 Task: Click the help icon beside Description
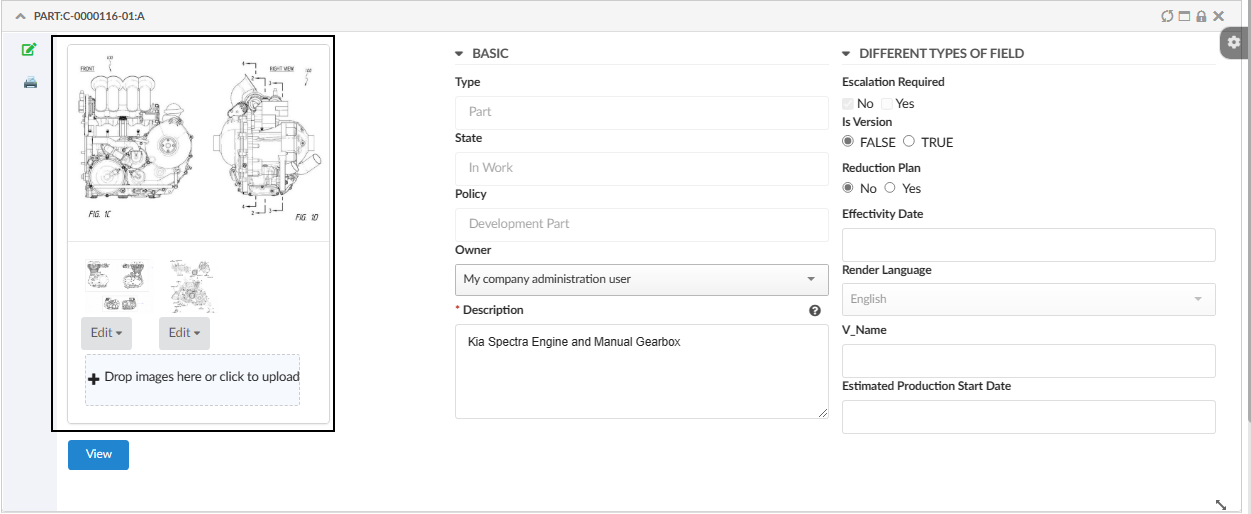(x=814, y=310)
